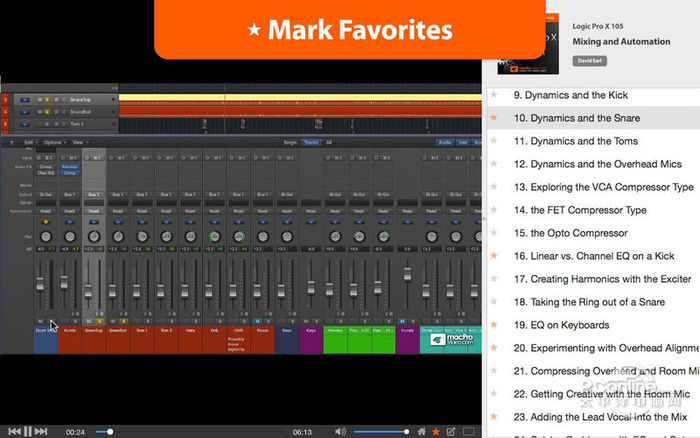This screenshot has width=700, height=438.
Task: Open the notes edit icon in player bar
Action: (x=451, y=431)
